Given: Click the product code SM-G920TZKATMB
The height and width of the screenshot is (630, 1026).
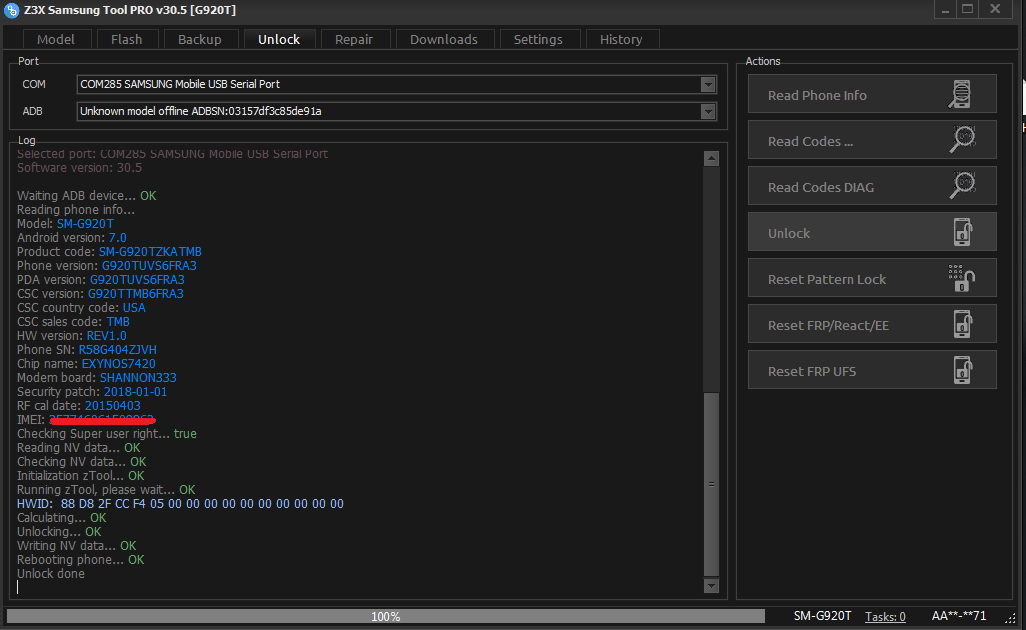Looking at the screenshot, I should (x=150, y=252).
